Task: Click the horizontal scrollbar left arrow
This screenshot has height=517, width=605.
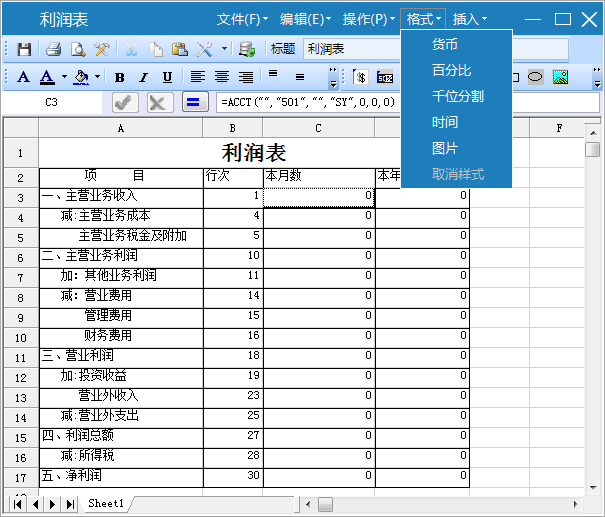Action: (x=308, y=504)
